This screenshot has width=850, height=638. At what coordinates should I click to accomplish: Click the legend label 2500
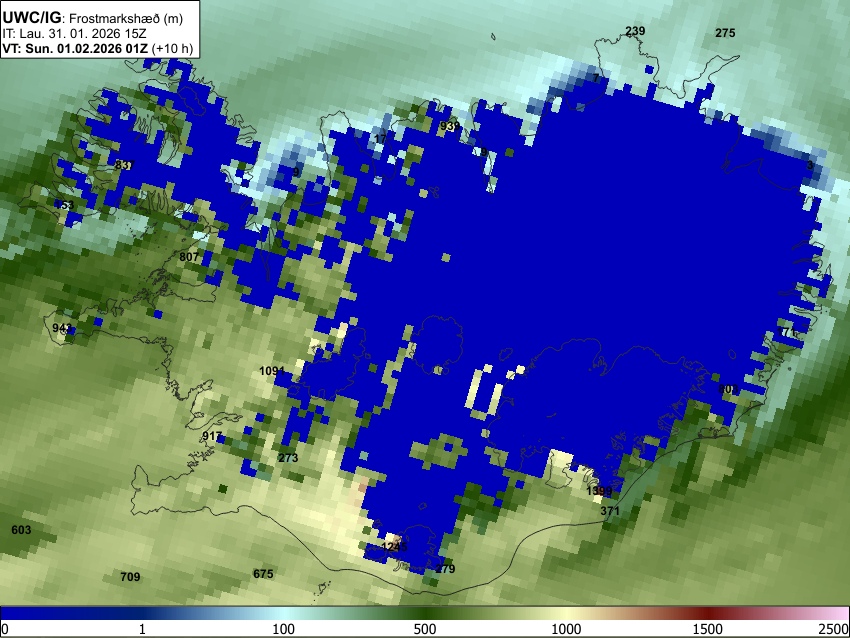point(835,629)
